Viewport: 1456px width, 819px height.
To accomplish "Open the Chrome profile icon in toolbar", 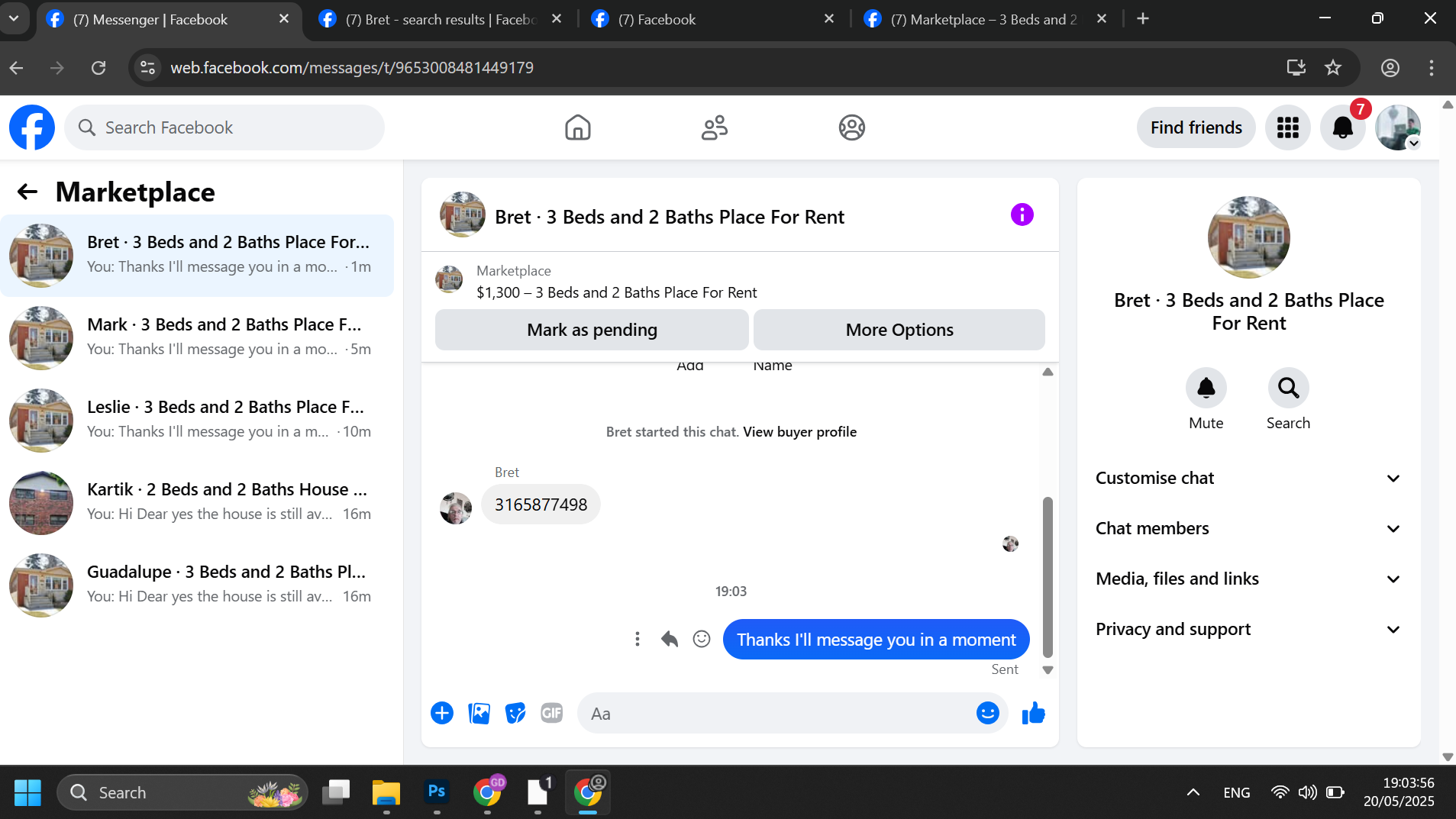I will (1390, 68).
